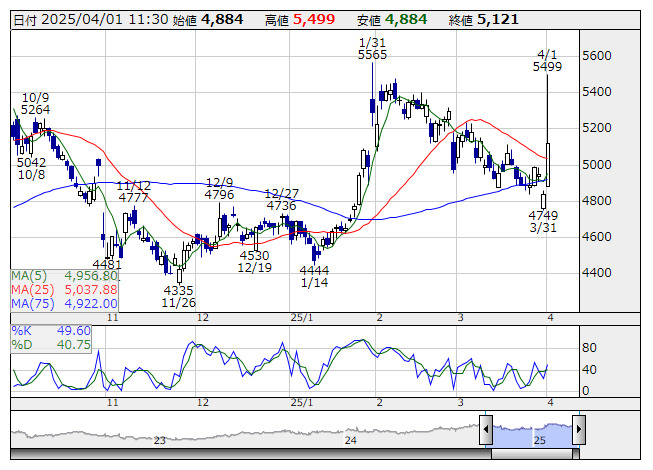Click the 4481 low label
Viewport: 653px width, 470px height.
coord(107,265)
